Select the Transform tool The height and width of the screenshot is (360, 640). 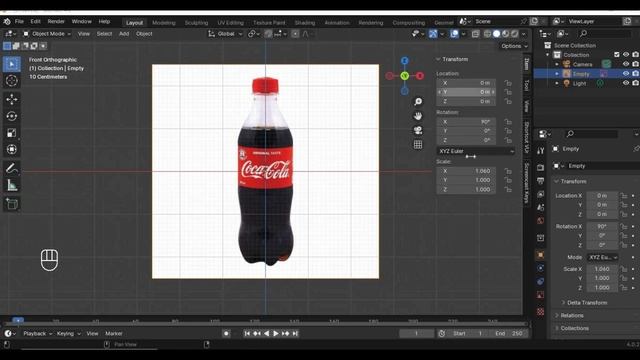(12, 149)
